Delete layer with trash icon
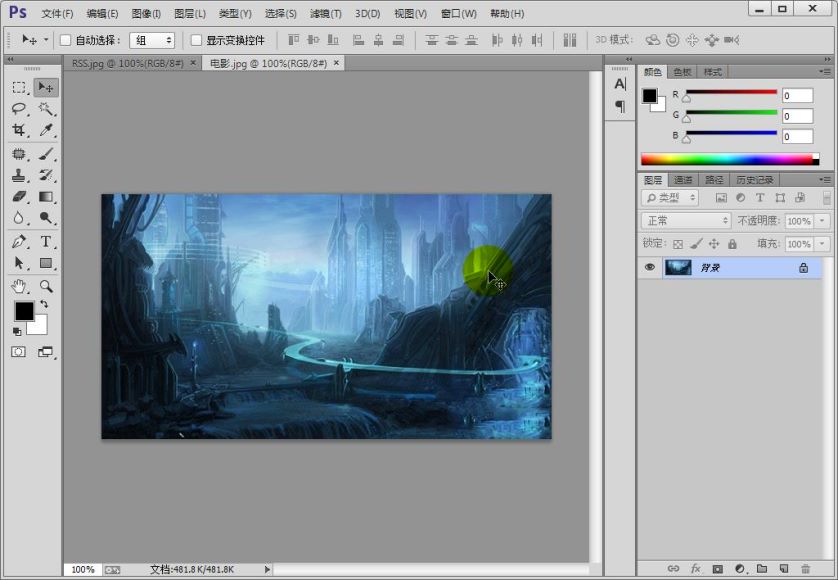The image size is (838, 580). pyautogui.click(x=805, y=569)
